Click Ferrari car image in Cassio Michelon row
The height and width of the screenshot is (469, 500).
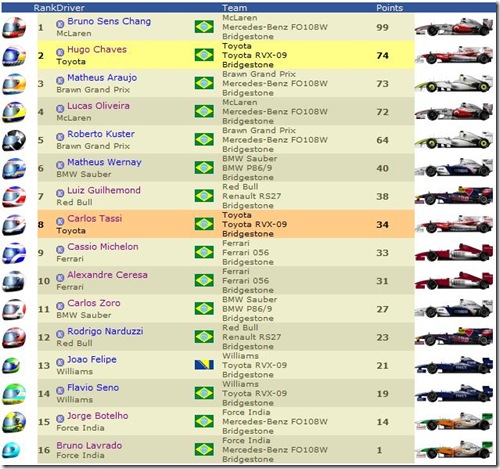[454, 253]
